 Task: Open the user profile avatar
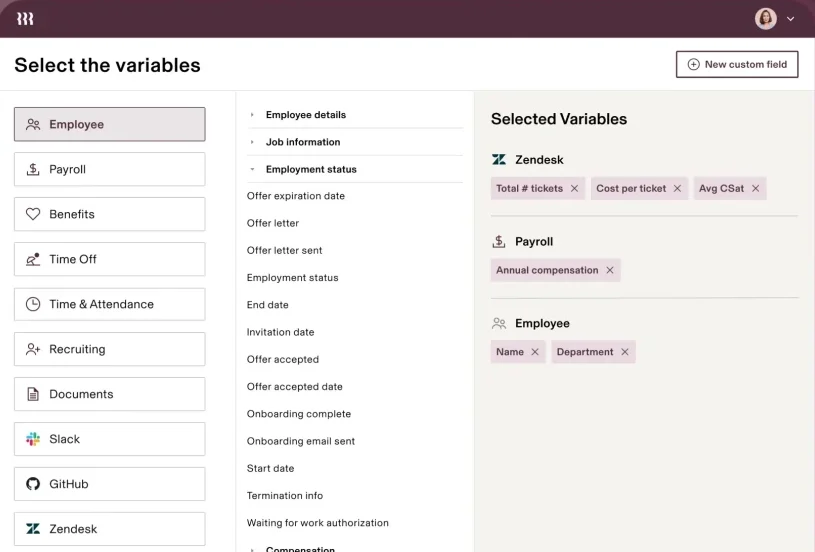(x=766, y=19)
